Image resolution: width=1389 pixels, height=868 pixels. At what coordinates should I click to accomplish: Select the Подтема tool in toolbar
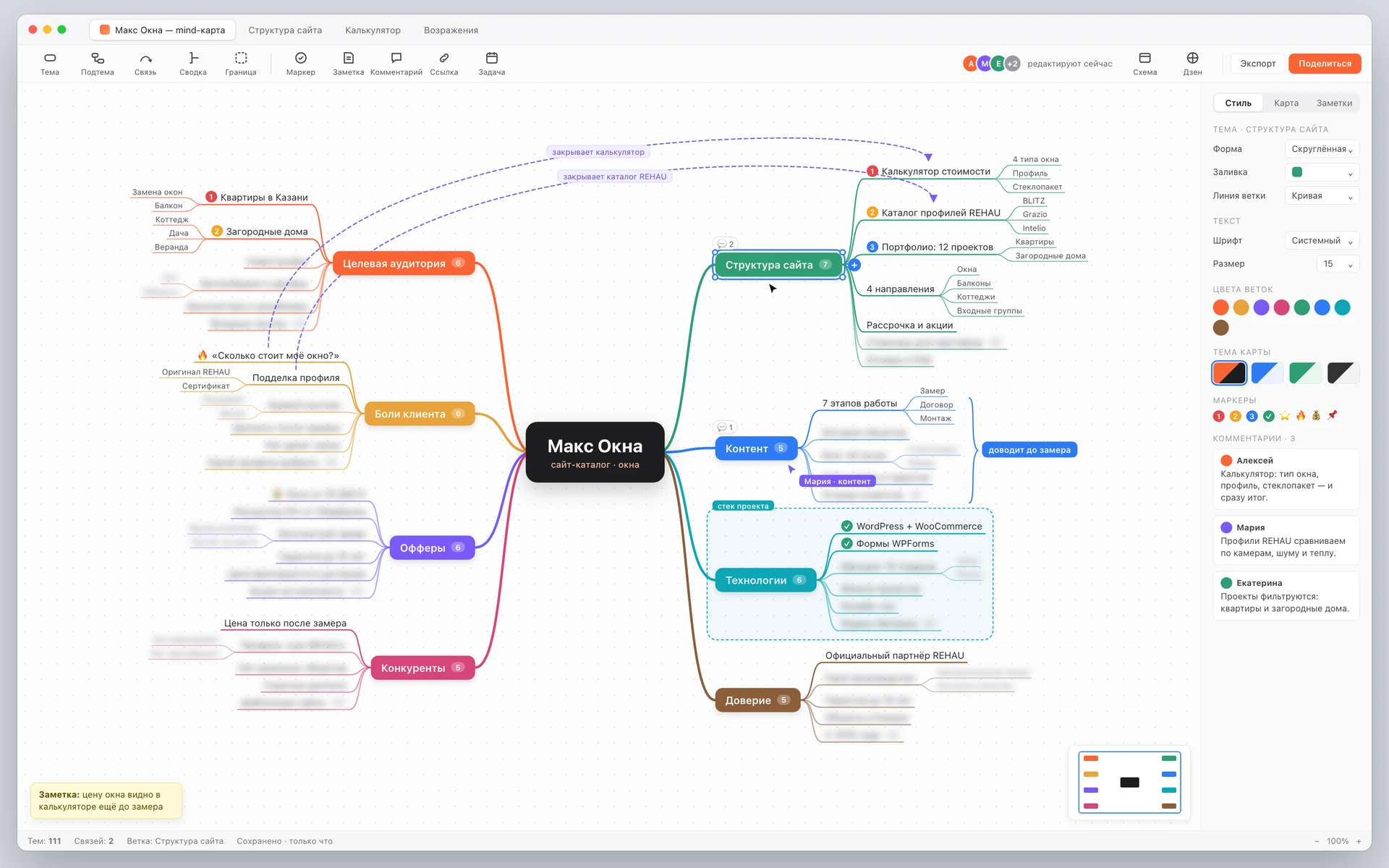tap(98, 64)
